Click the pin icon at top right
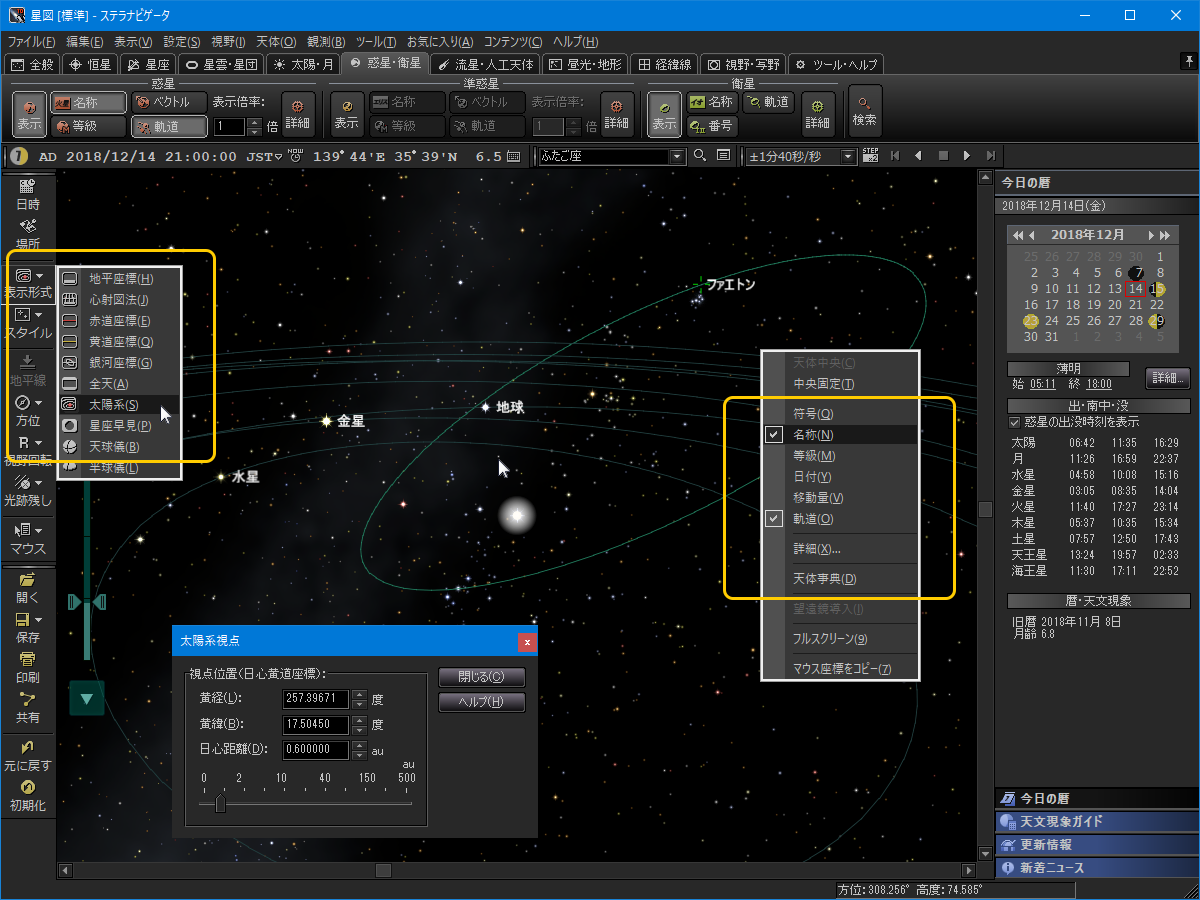 1188,62
